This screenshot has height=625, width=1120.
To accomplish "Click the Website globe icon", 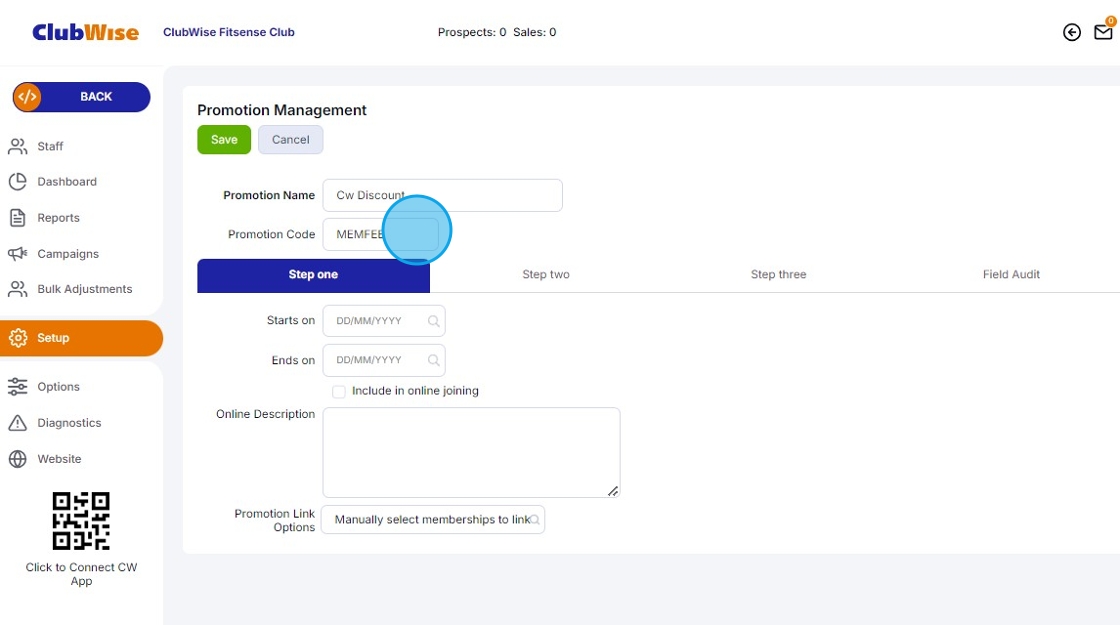I will point(18,459).
